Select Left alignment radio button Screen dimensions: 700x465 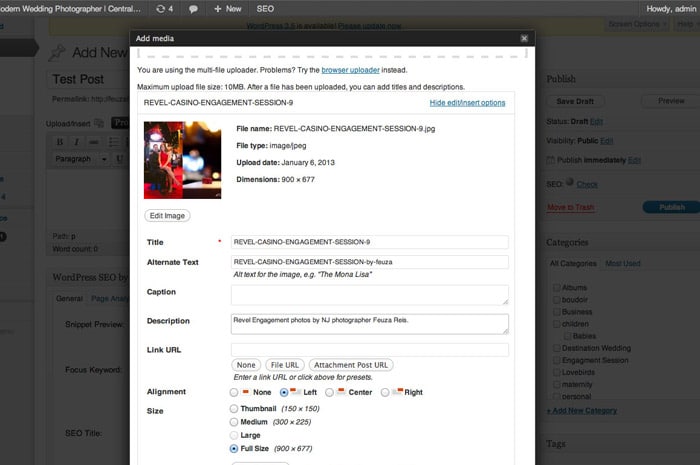coord(284,392)
